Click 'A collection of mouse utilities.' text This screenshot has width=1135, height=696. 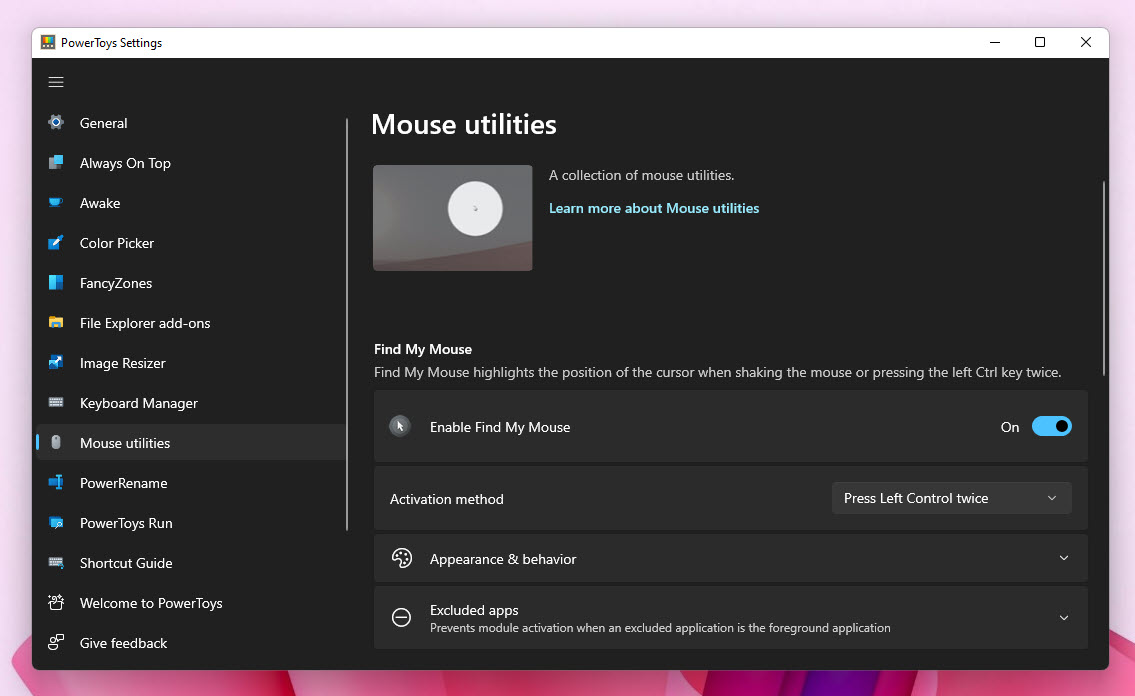[641, 175]
